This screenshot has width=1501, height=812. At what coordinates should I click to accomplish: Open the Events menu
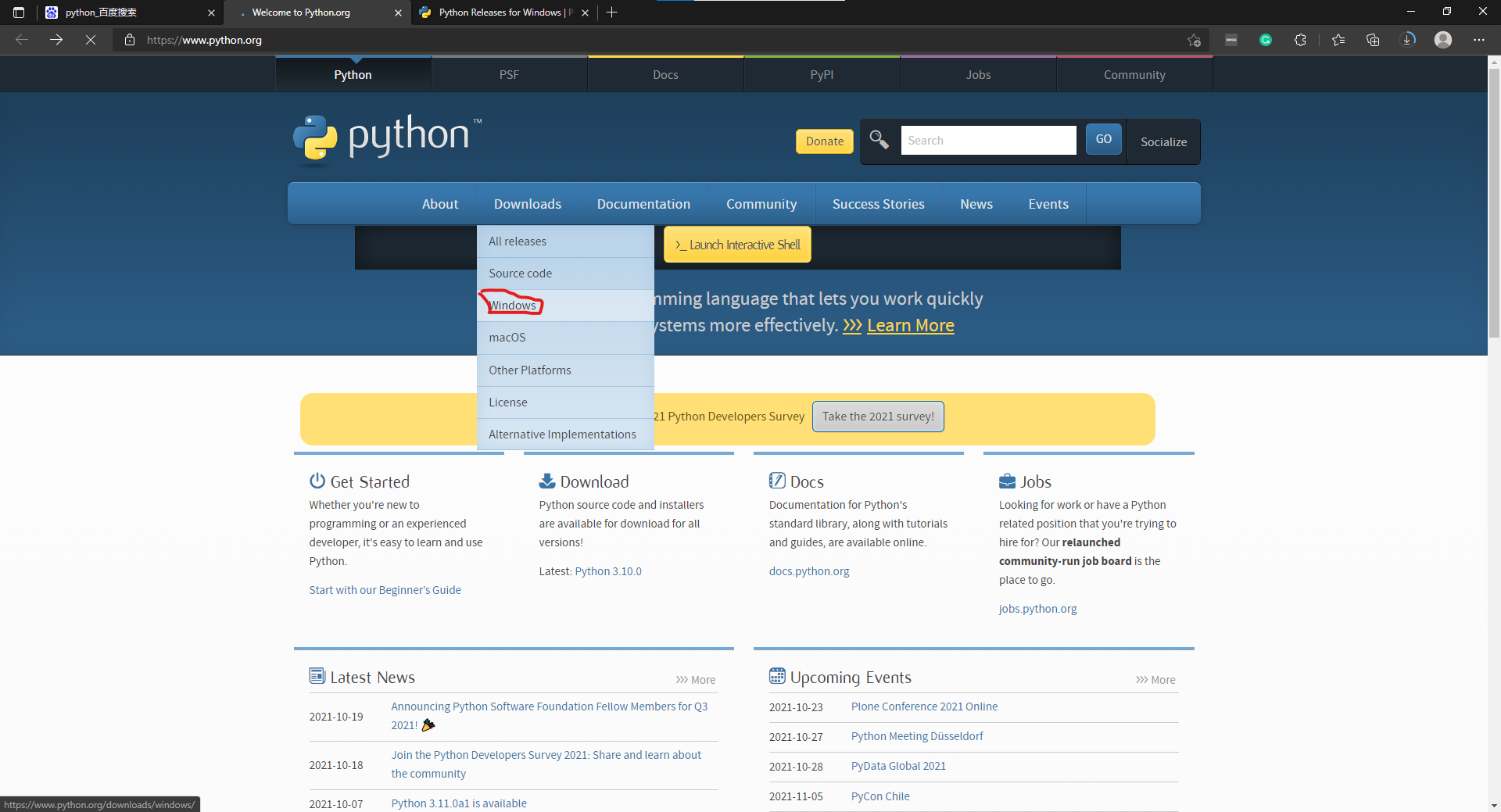click(x=1048, y=204)
